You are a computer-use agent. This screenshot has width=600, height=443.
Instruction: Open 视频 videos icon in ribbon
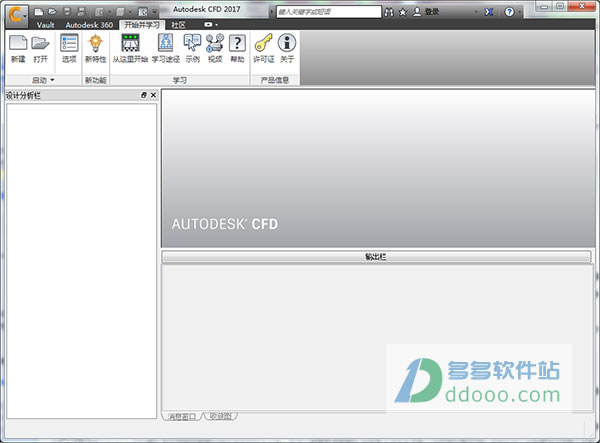[x=215, y=49]
